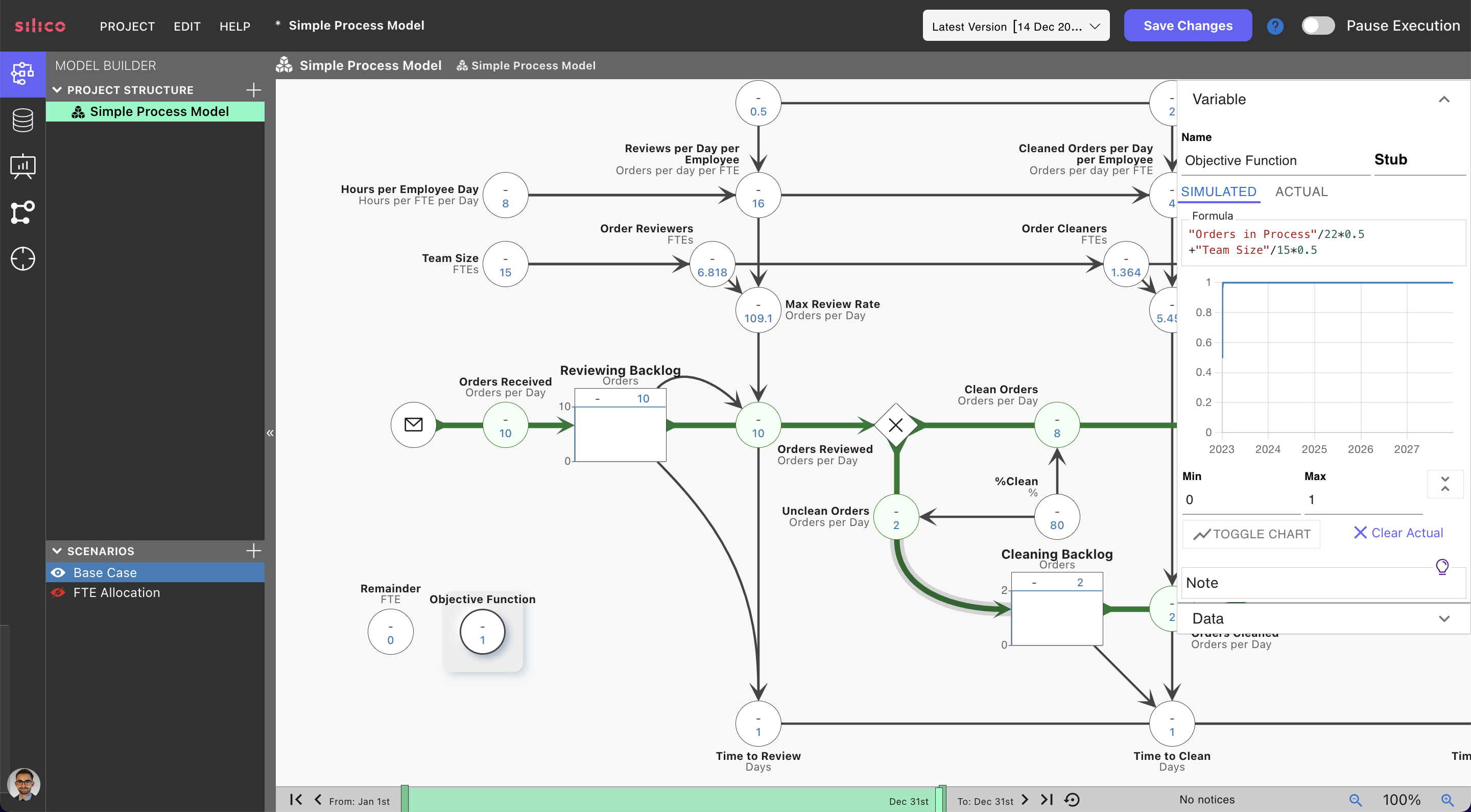The width and height of the screenshot is (1471, 812).
Task: Open the presentation dashboard sidebar icon
Action: [22, 166]
